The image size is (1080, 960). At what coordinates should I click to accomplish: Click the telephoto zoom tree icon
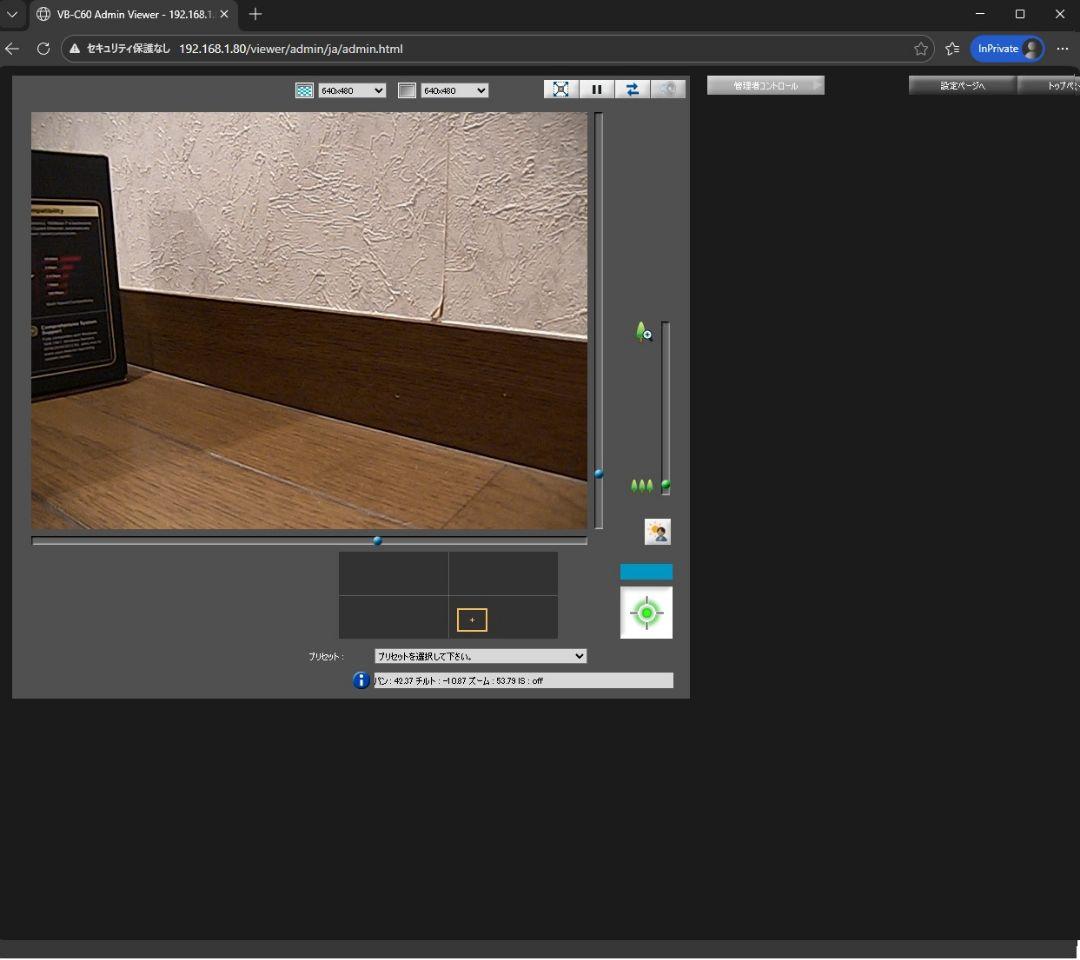click(644, 332)
